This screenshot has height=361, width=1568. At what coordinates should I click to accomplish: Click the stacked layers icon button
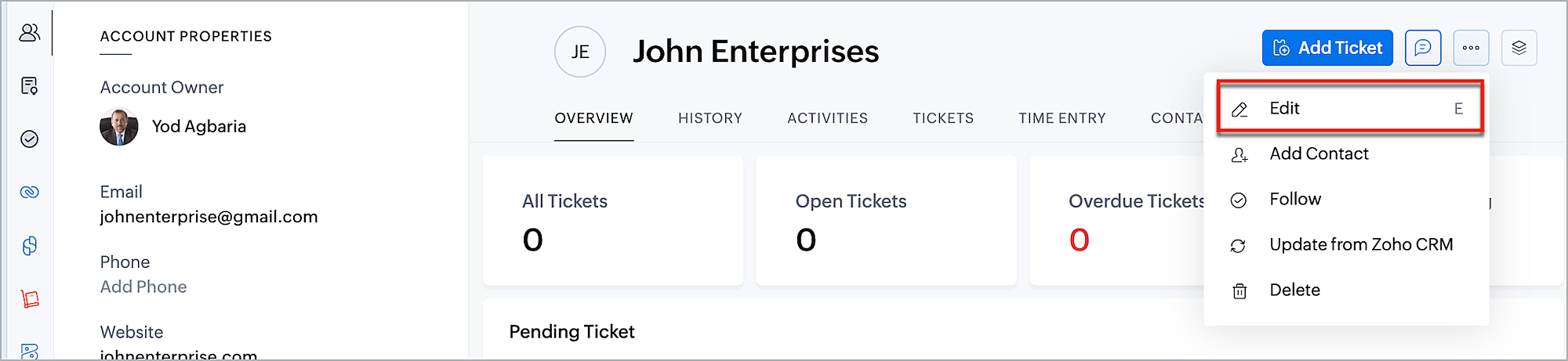pos(1519,49)
